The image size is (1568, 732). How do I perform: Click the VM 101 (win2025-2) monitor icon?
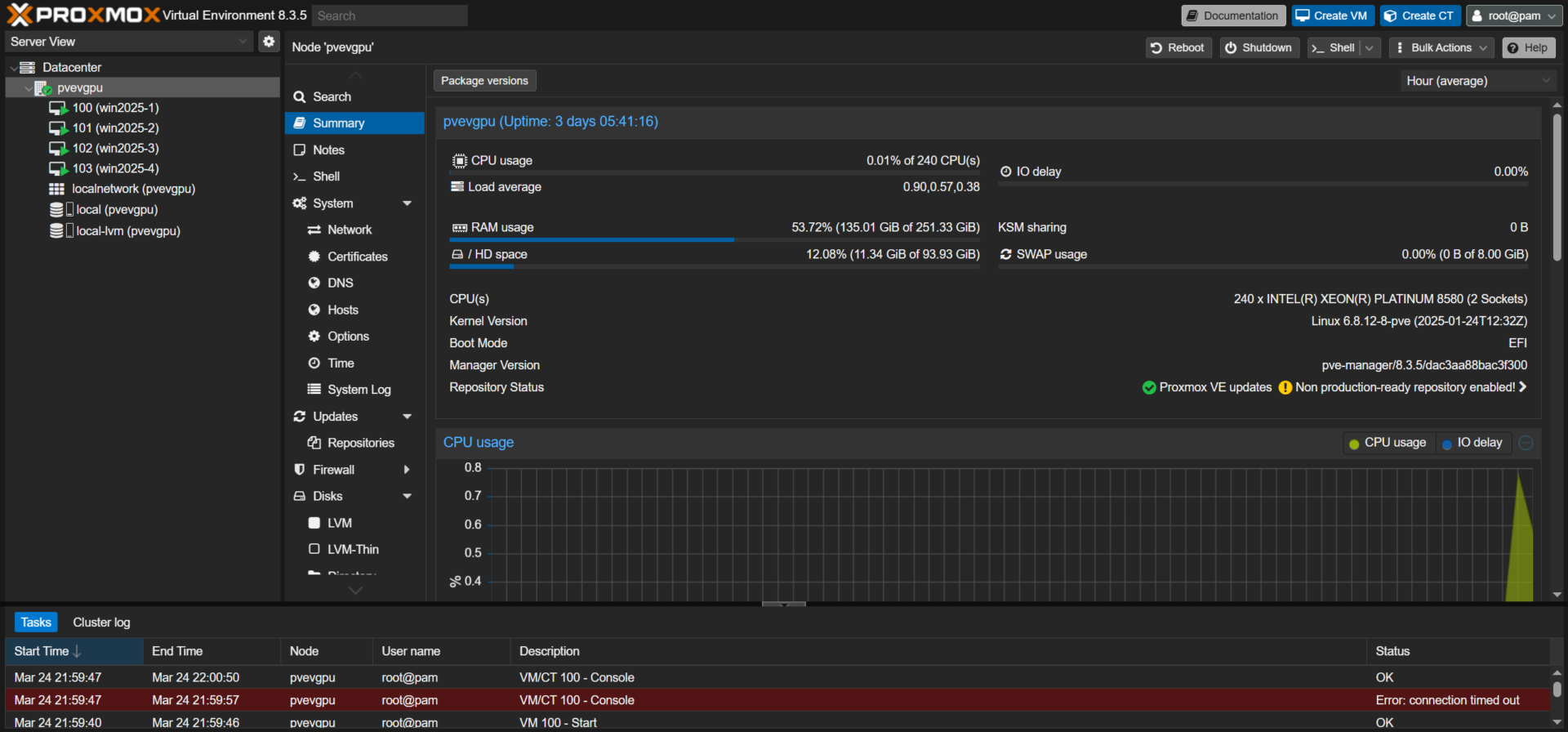58,128
